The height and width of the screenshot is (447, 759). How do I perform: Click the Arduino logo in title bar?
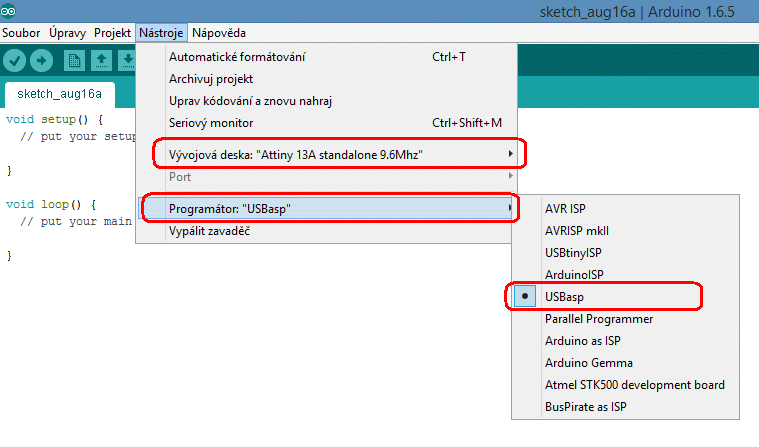coord(8,11)
